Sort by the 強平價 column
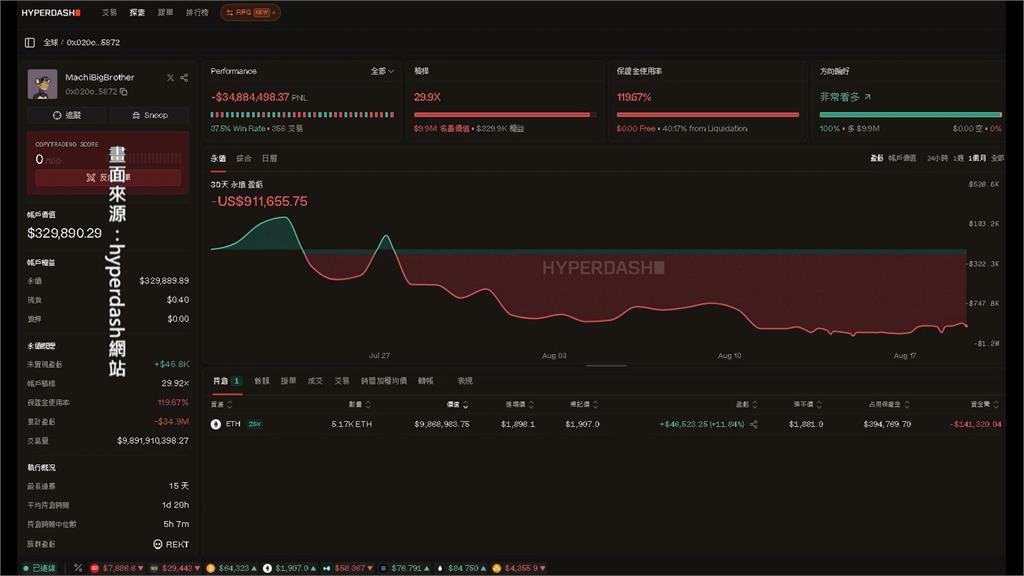1024x576 pixels. [x=808, y=405]
